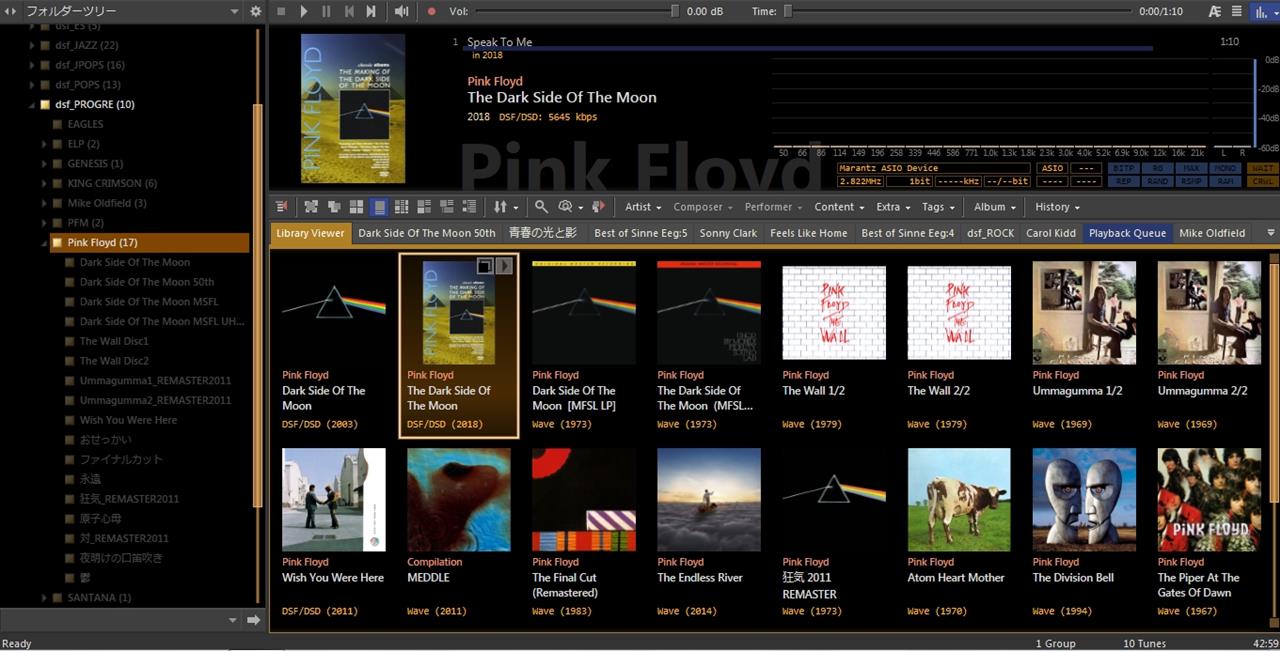
Task: Select the first puzzle-piece view icon
Action: (x=311, y=207)
